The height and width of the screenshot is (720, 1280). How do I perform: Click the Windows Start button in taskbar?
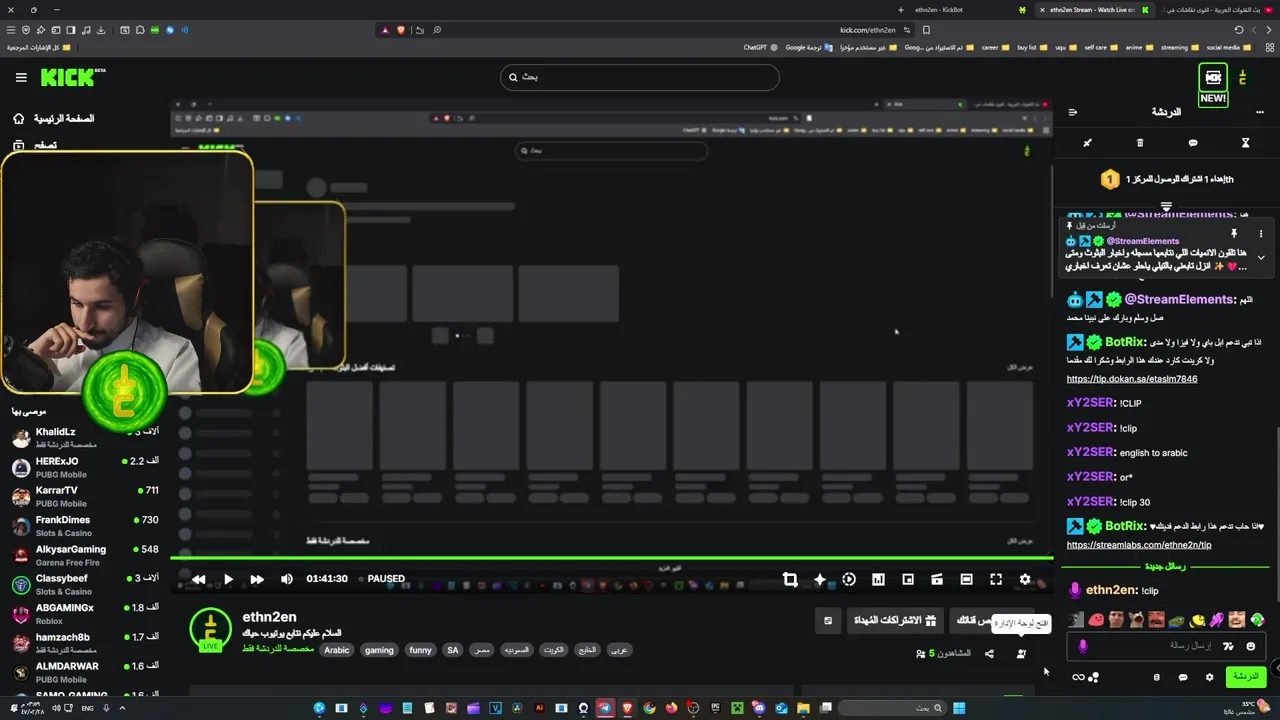point(959,708)
